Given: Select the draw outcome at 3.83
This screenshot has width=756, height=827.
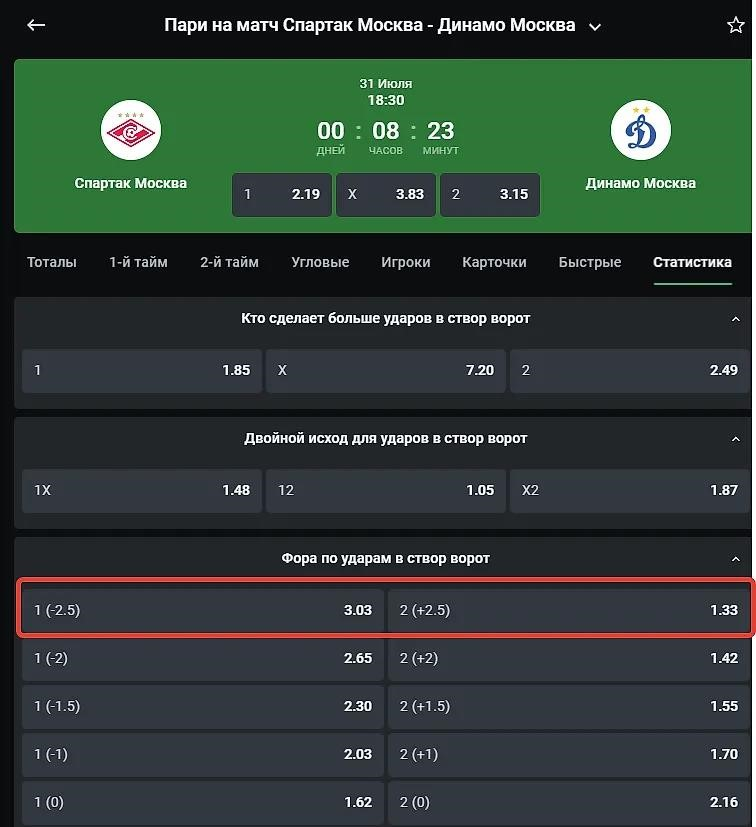Looking at the screenshot, I should pos(386,195).
